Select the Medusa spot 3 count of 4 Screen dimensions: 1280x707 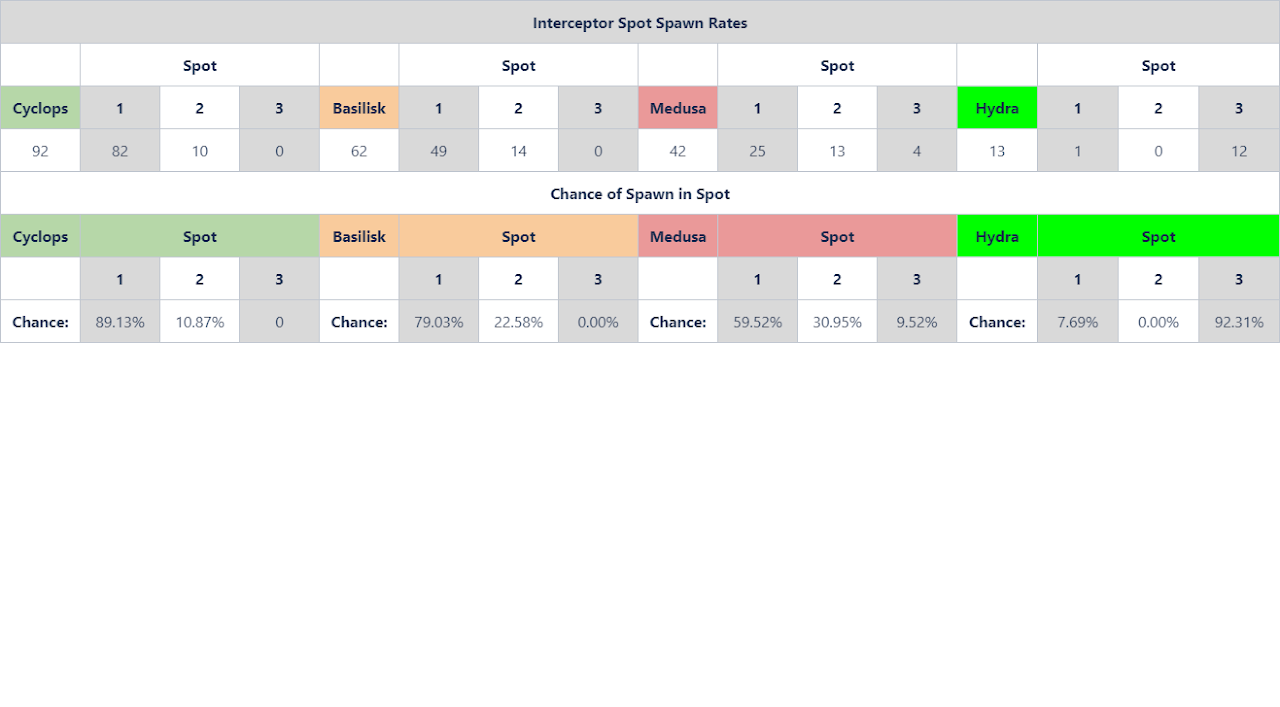(x=916, y=151)
